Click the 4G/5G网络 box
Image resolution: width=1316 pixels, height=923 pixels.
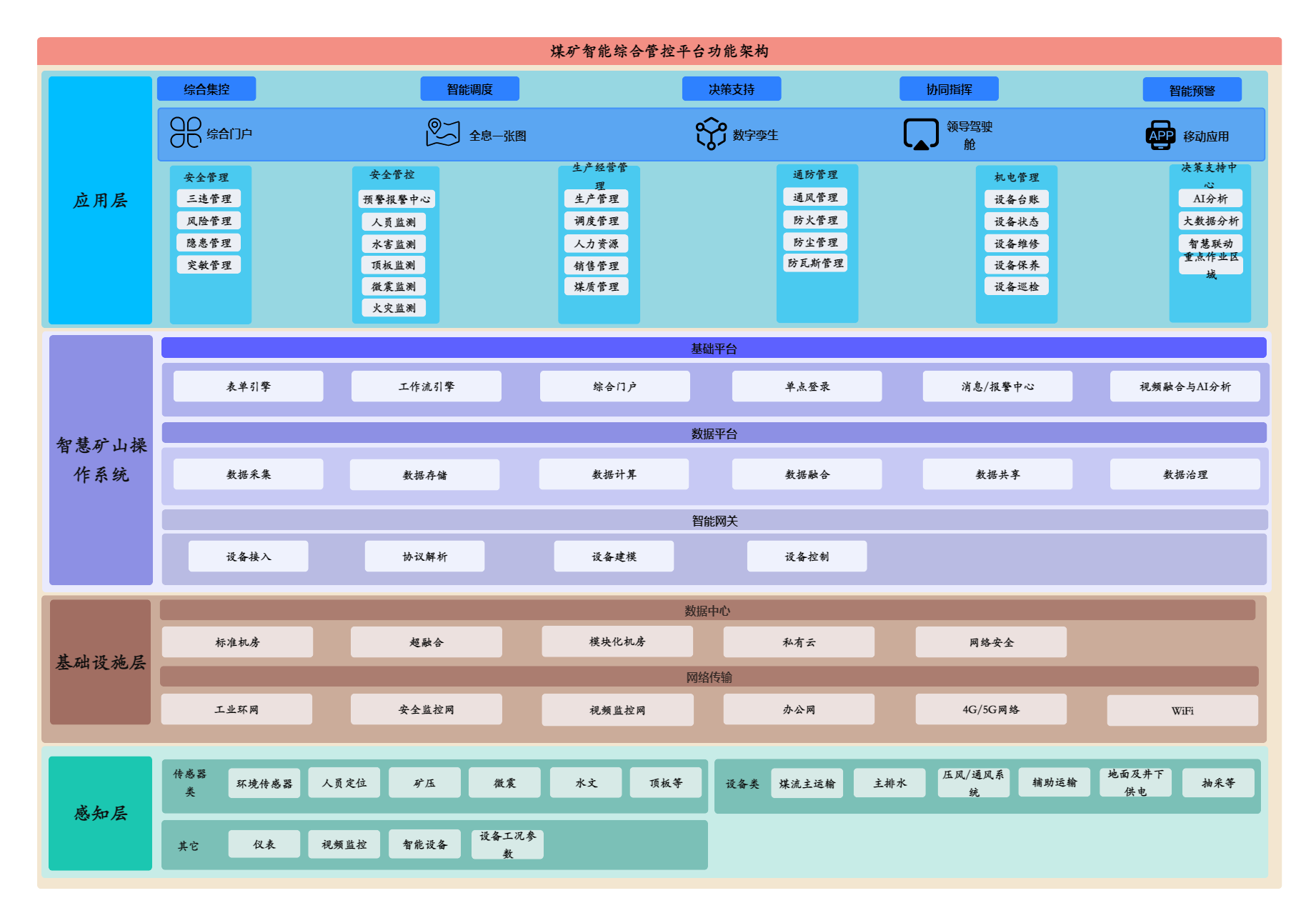click(990, 709)
